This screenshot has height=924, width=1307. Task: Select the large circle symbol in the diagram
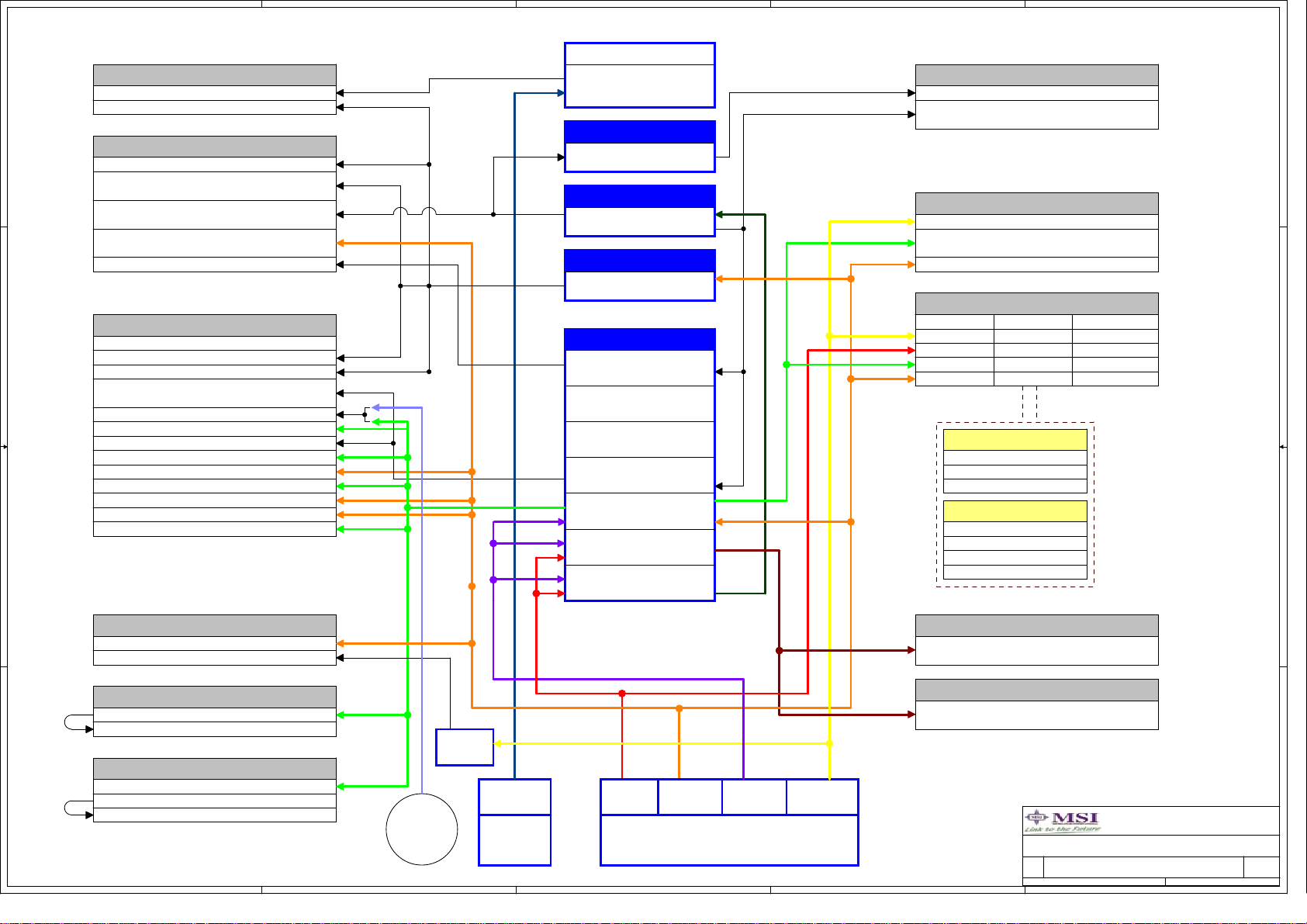[422, 829]
